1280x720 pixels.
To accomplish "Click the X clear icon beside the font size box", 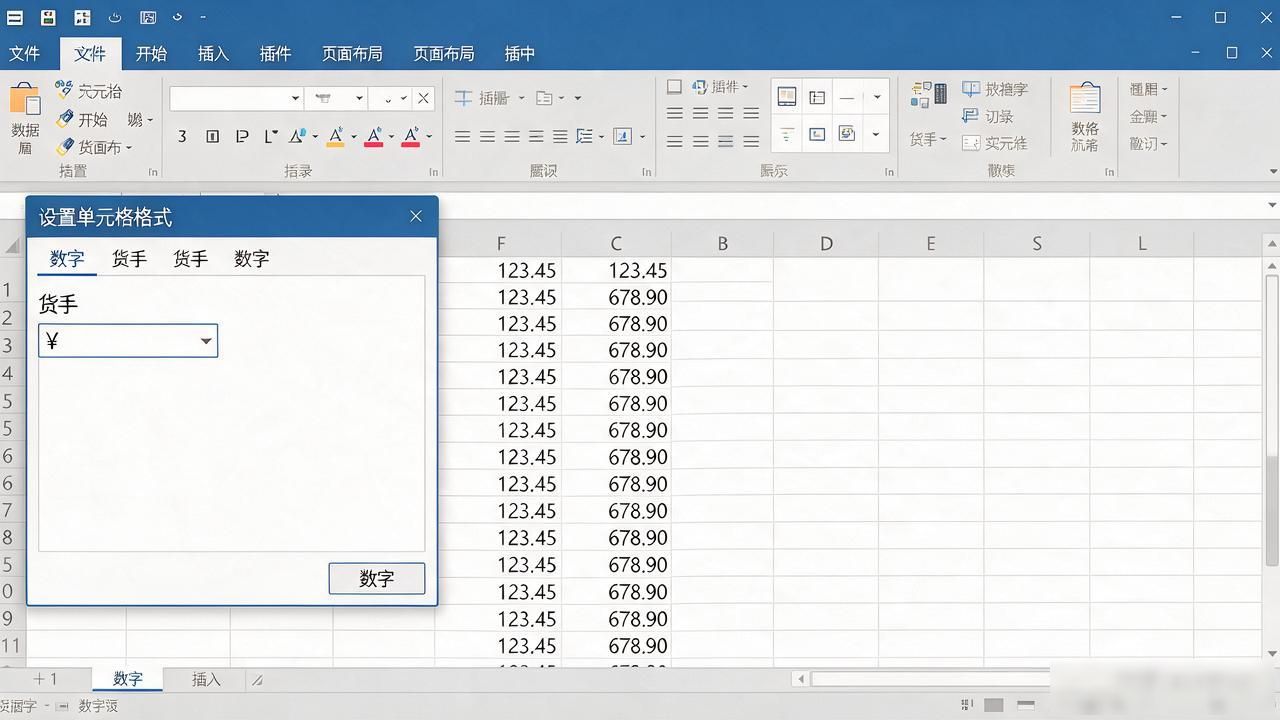I will 423,98.
